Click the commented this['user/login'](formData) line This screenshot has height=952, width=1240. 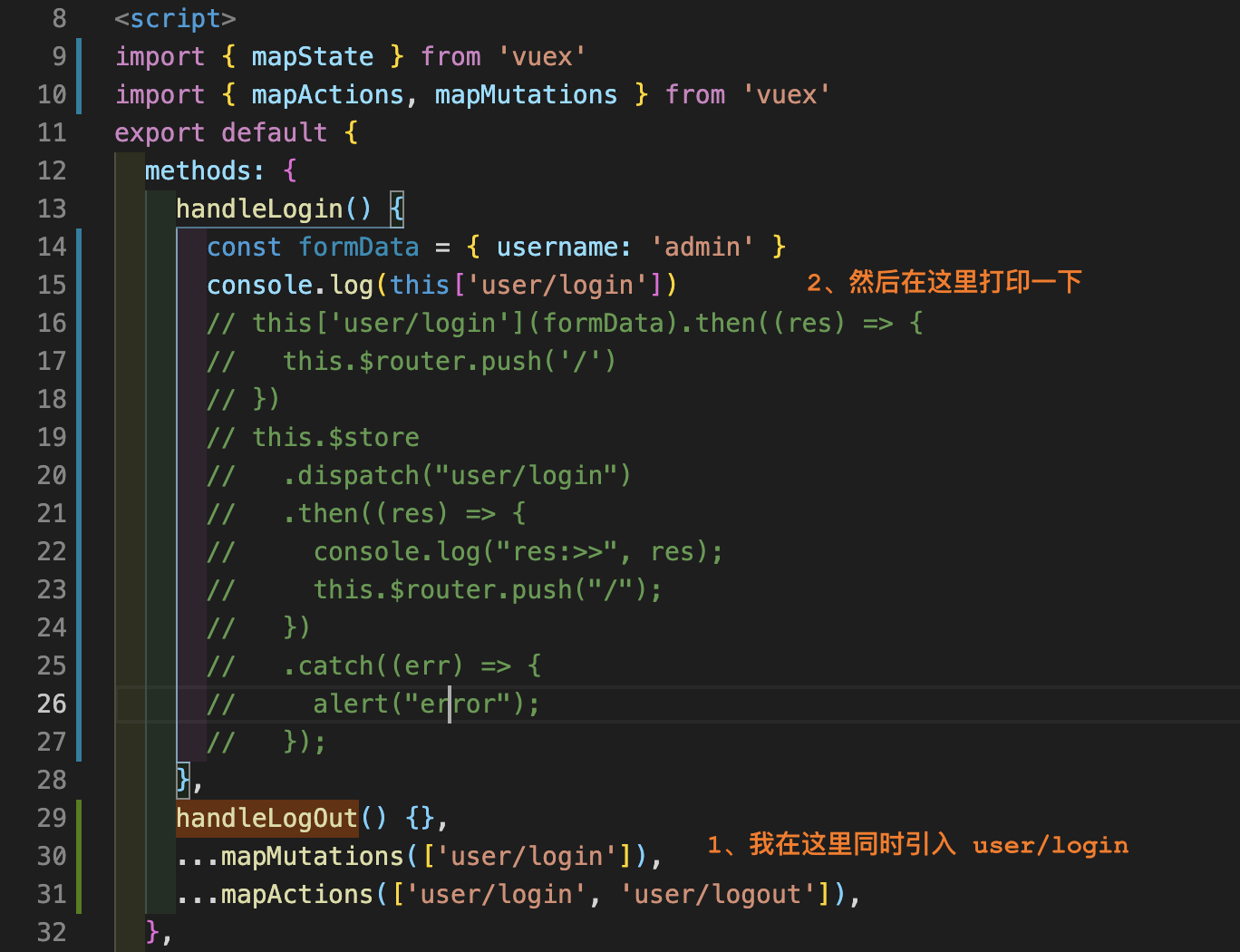click(564, 323)
